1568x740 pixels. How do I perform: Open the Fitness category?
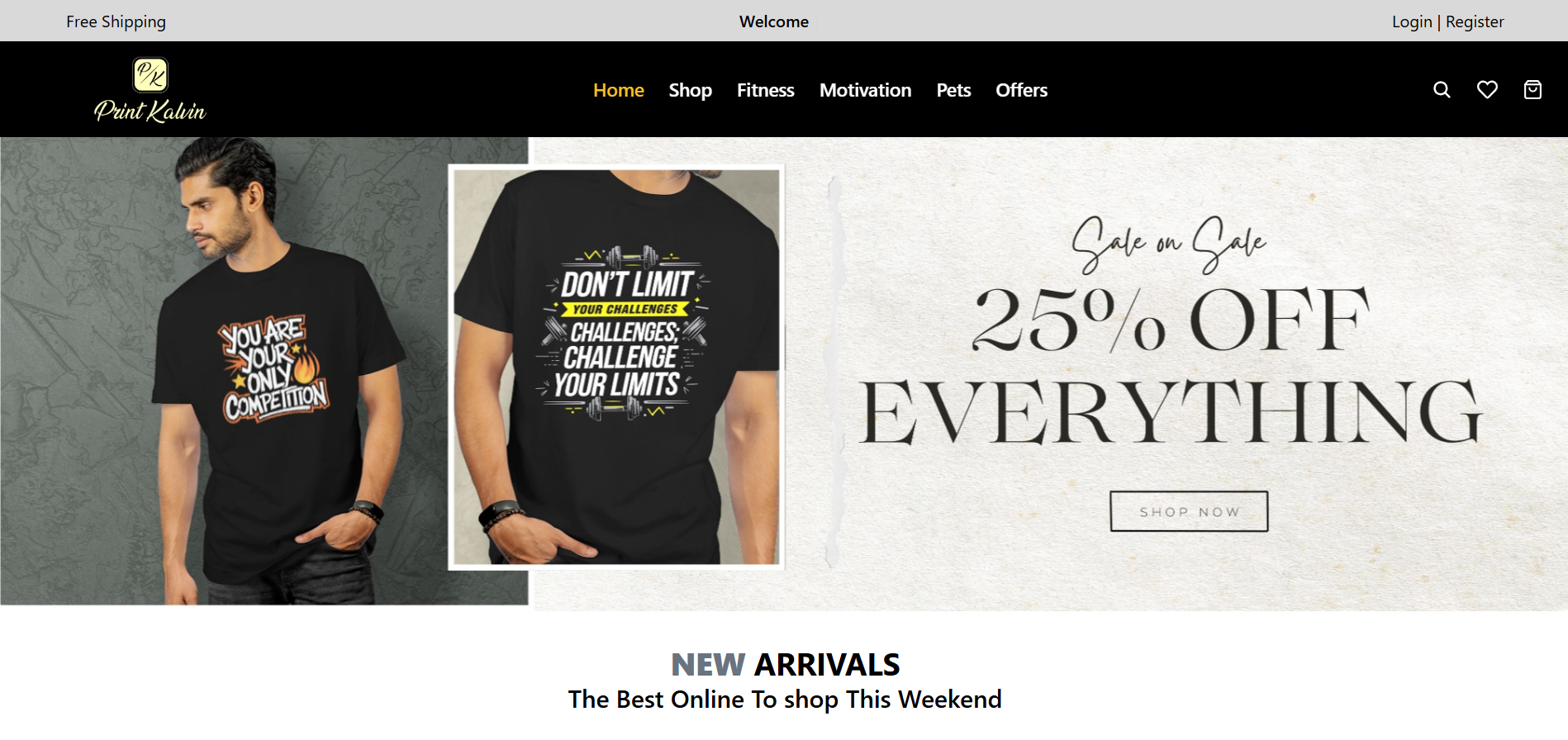(766, 90)
